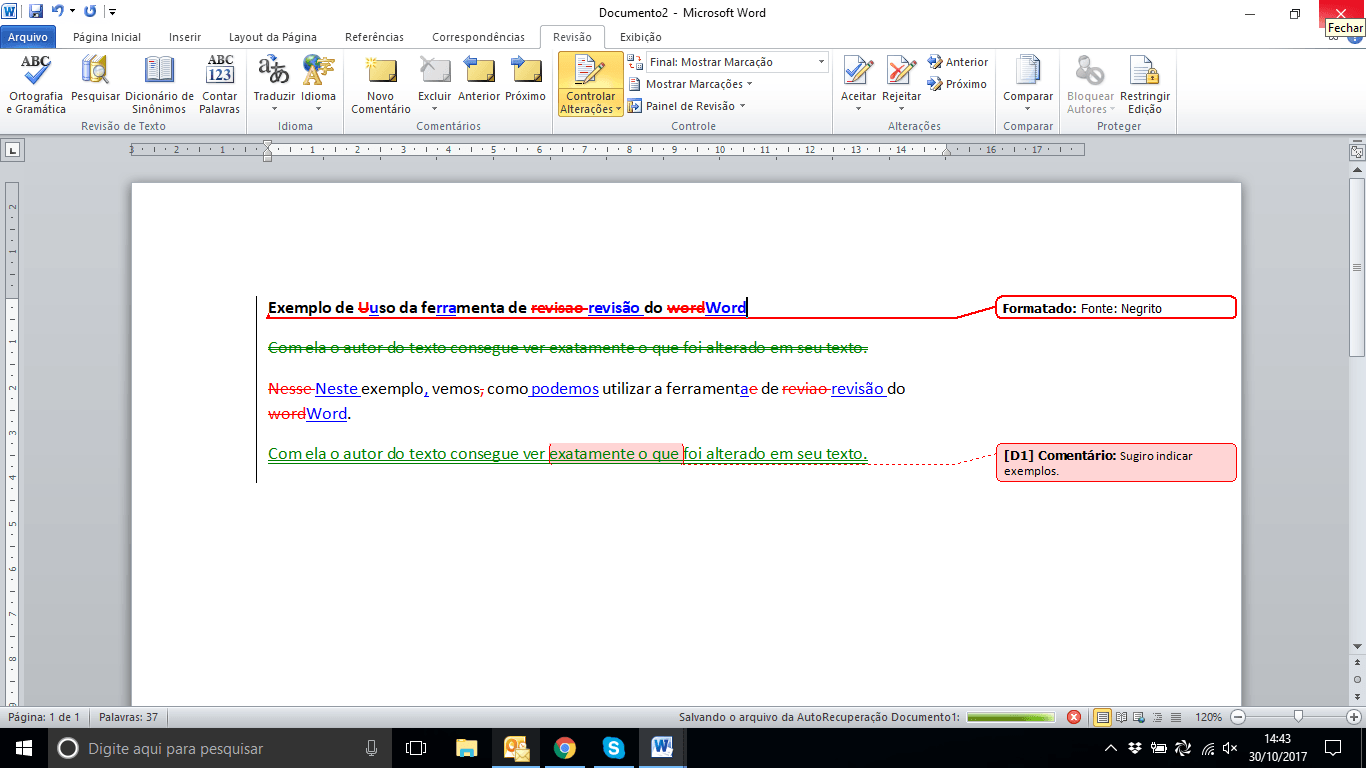
Task: Open the Arquivo file menu
Action: coord(28,37)
